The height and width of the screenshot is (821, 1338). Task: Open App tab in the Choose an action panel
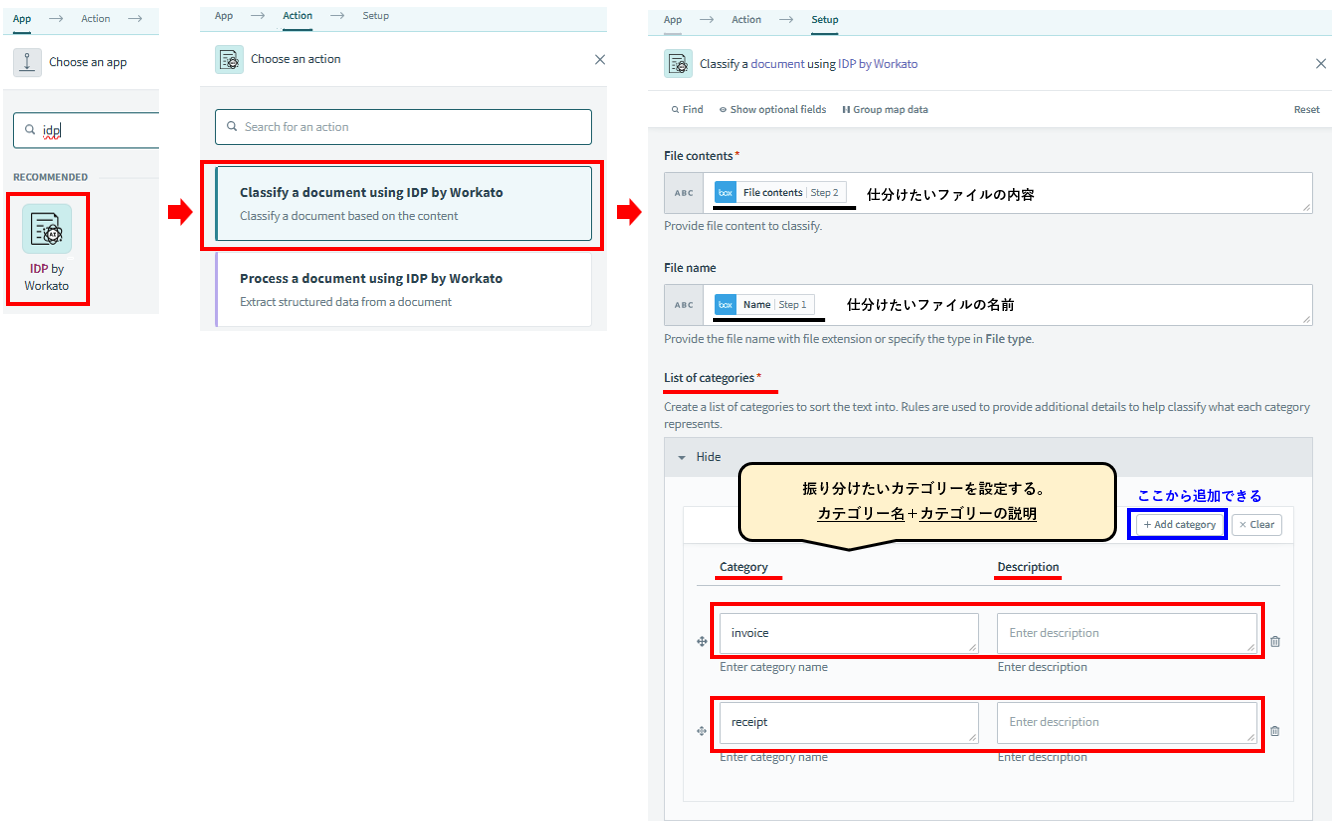click(224, 16)
